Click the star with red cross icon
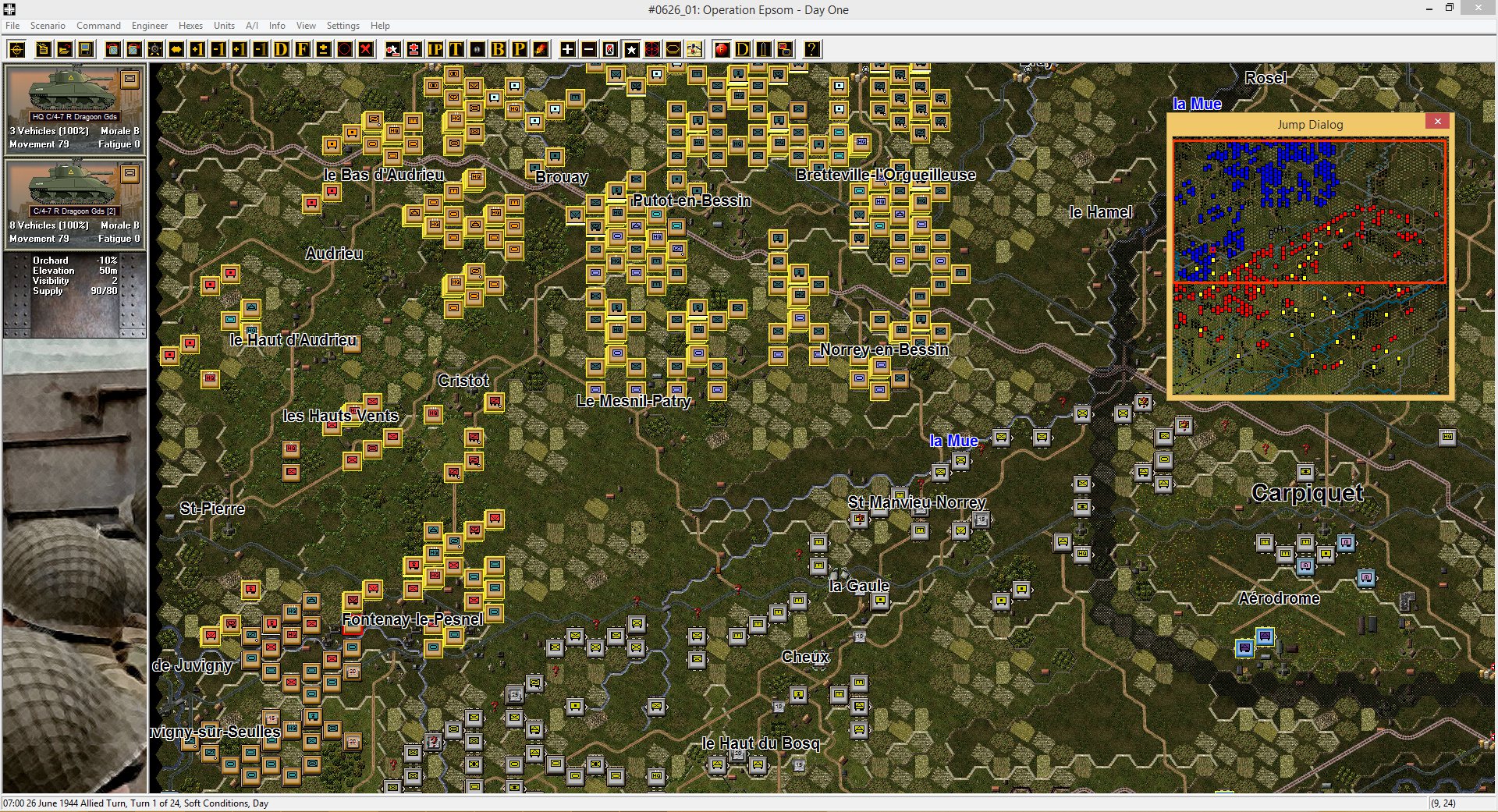 pyautogui.click(x=393, y=50)
